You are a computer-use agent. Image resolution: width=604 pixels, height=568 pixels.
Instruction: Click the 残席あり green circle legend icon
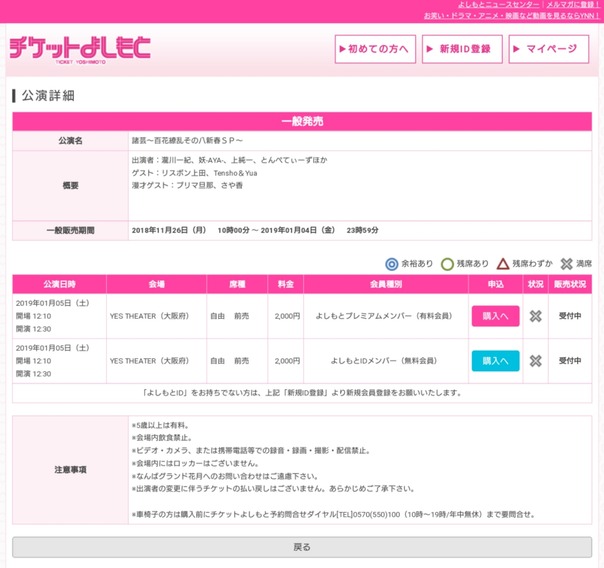click(447, 264)
